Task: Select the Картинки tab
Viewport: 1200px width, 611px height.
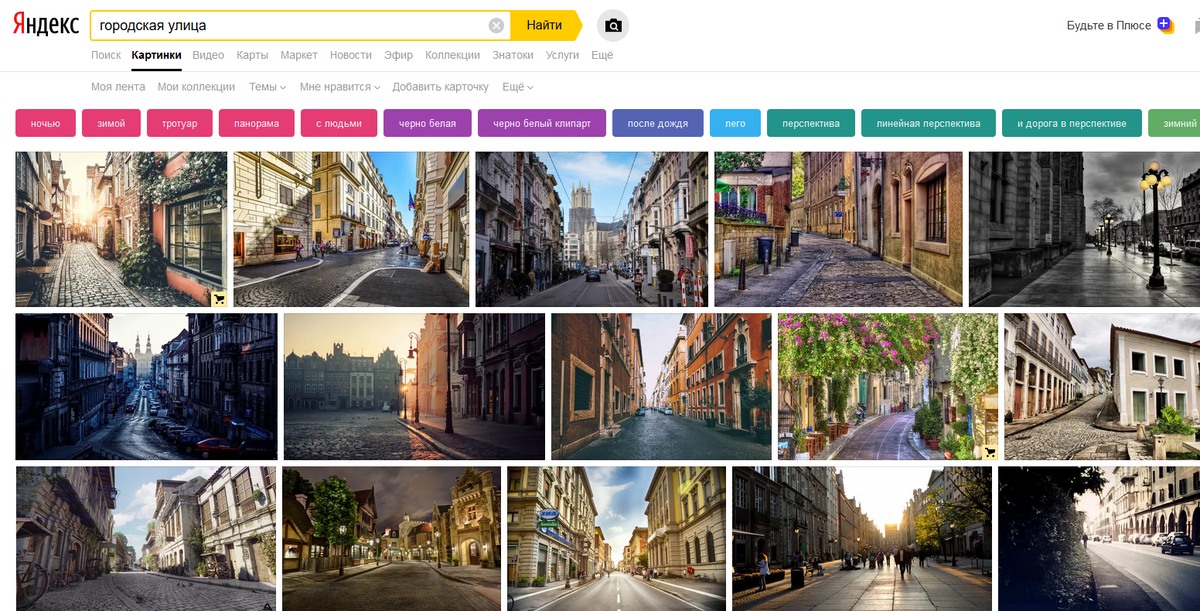Action: 156,55
